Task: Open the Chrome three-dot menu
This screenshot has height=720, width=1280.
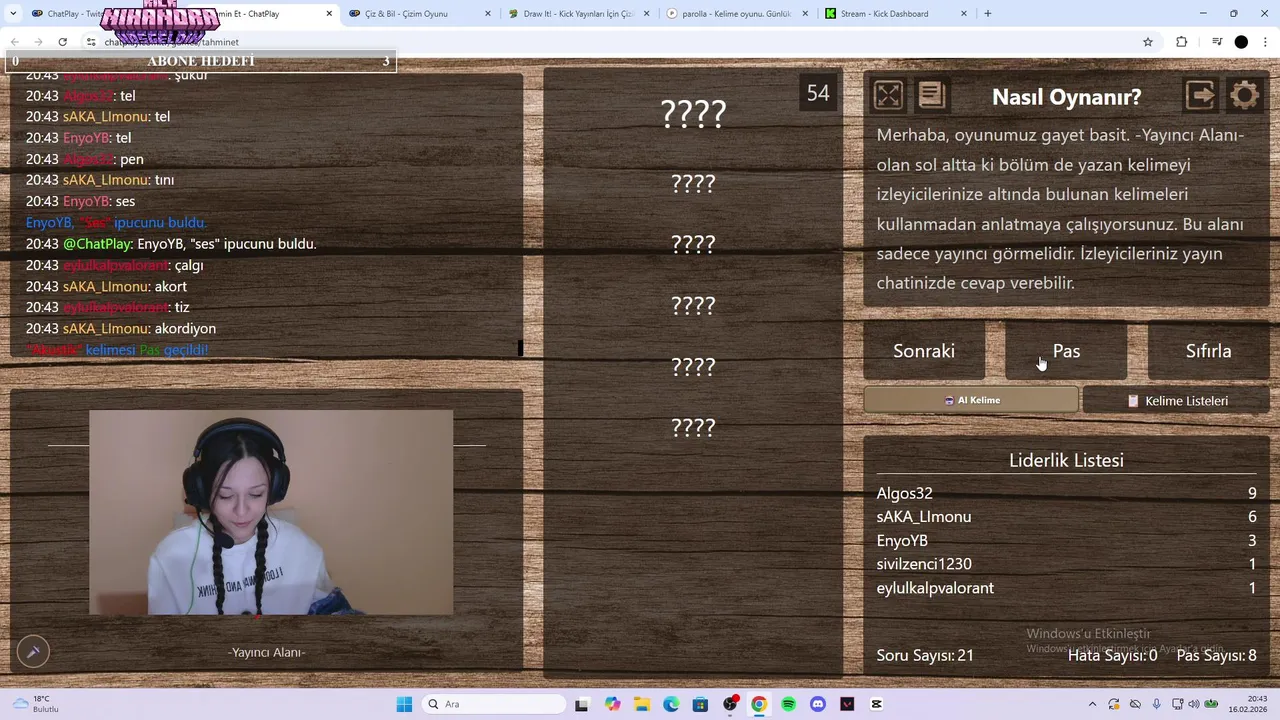Action: pos(1266,42)
